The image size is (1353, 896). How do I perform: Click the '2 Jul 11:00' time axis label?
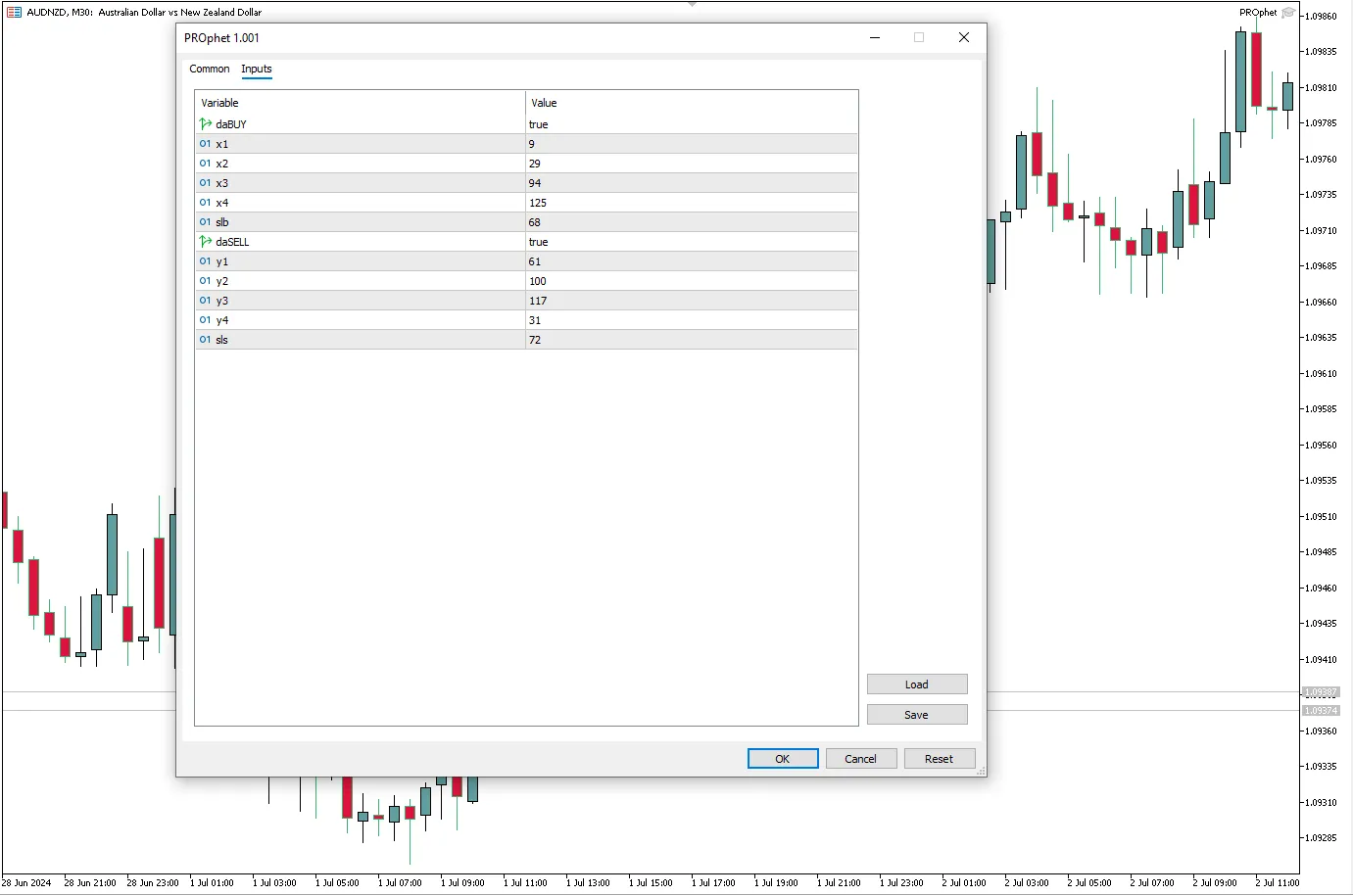click(x=1278, y=883)
